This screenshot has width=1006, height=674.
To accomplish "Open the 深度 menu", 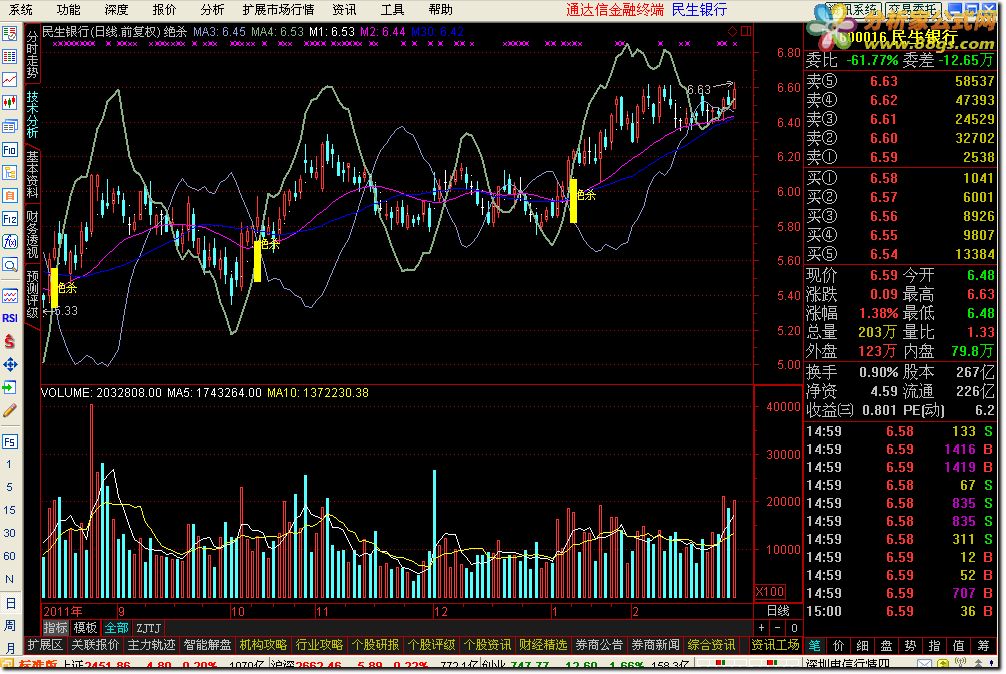I will (x=116, y=10).
